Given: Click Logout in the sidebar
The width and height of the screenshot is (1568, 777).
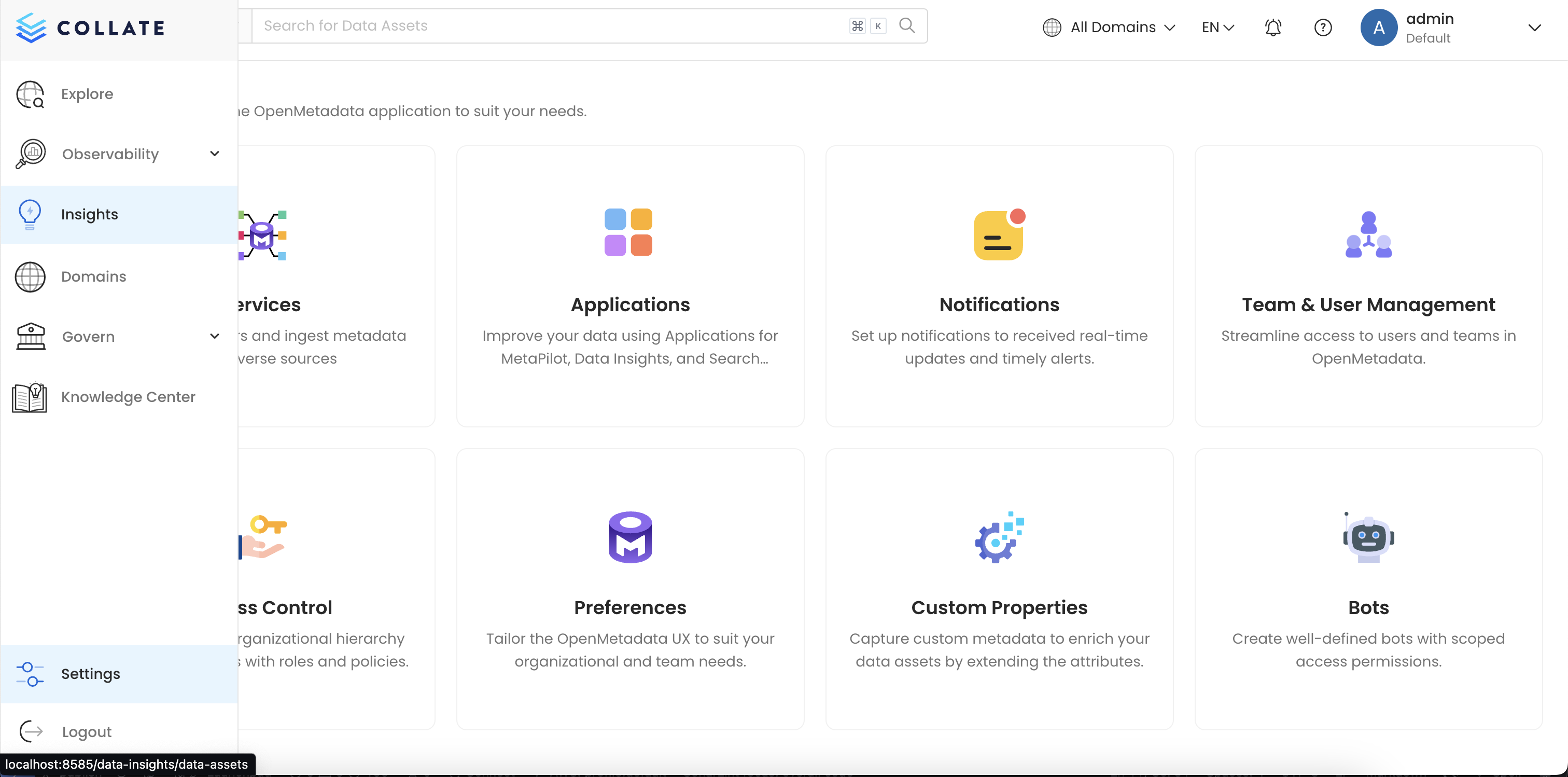Looking at the screenshot, I should click(x=87, y=731).
